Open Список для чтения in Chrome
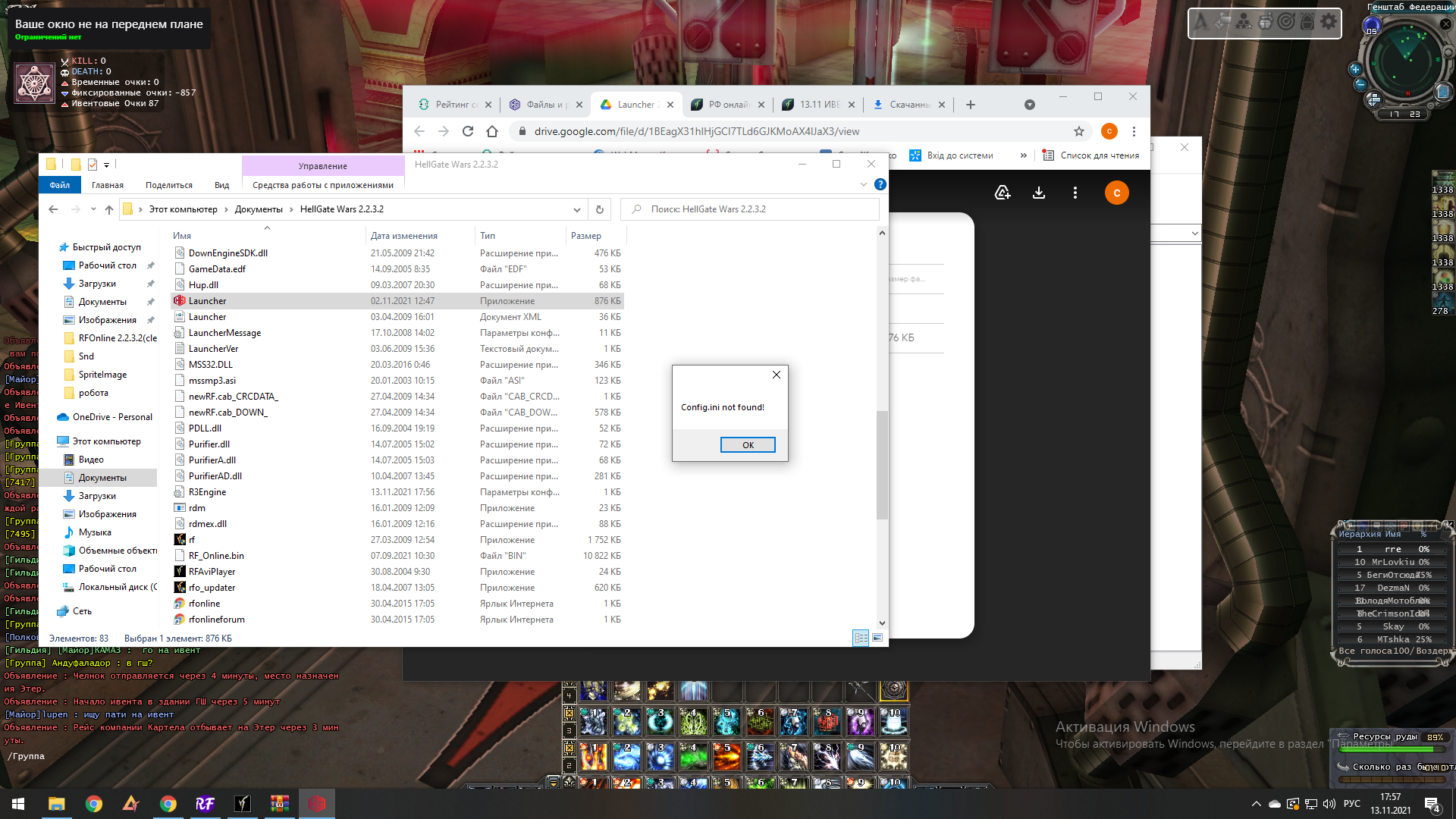1456x819 pixels. 1090,155
